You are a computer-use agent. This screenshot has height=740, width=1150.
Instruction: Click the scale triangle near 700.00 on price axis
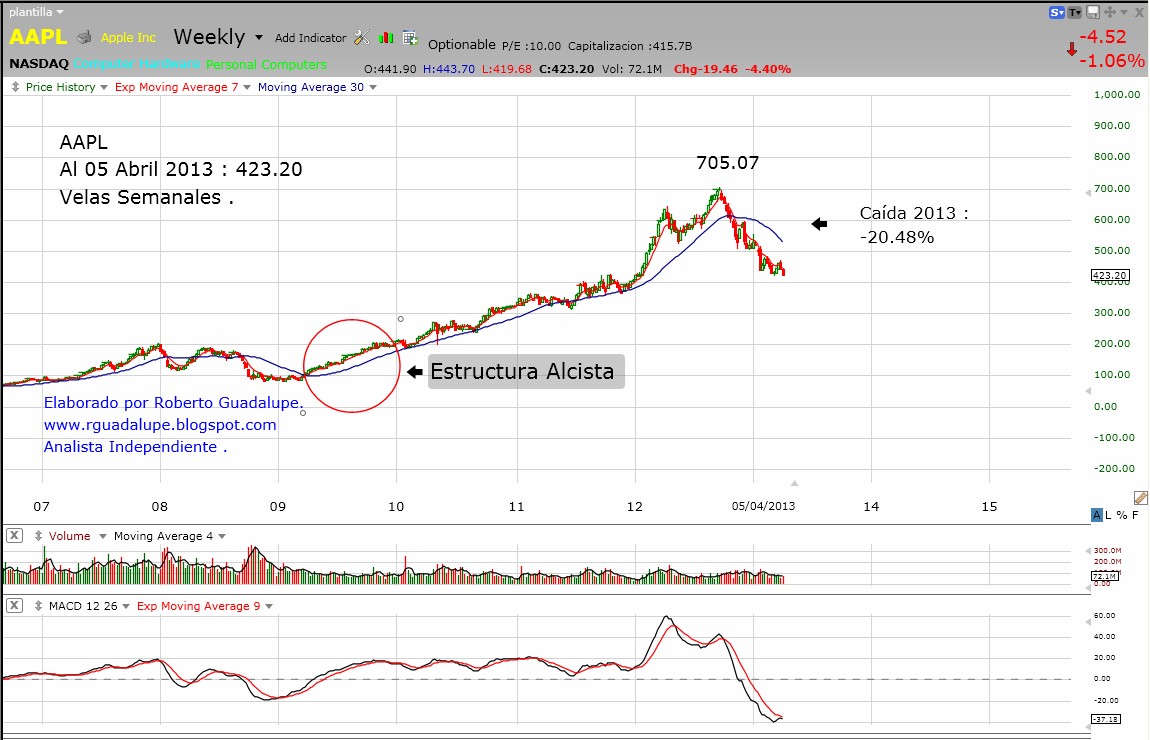pyautogui.click(x=1088, y=192)
